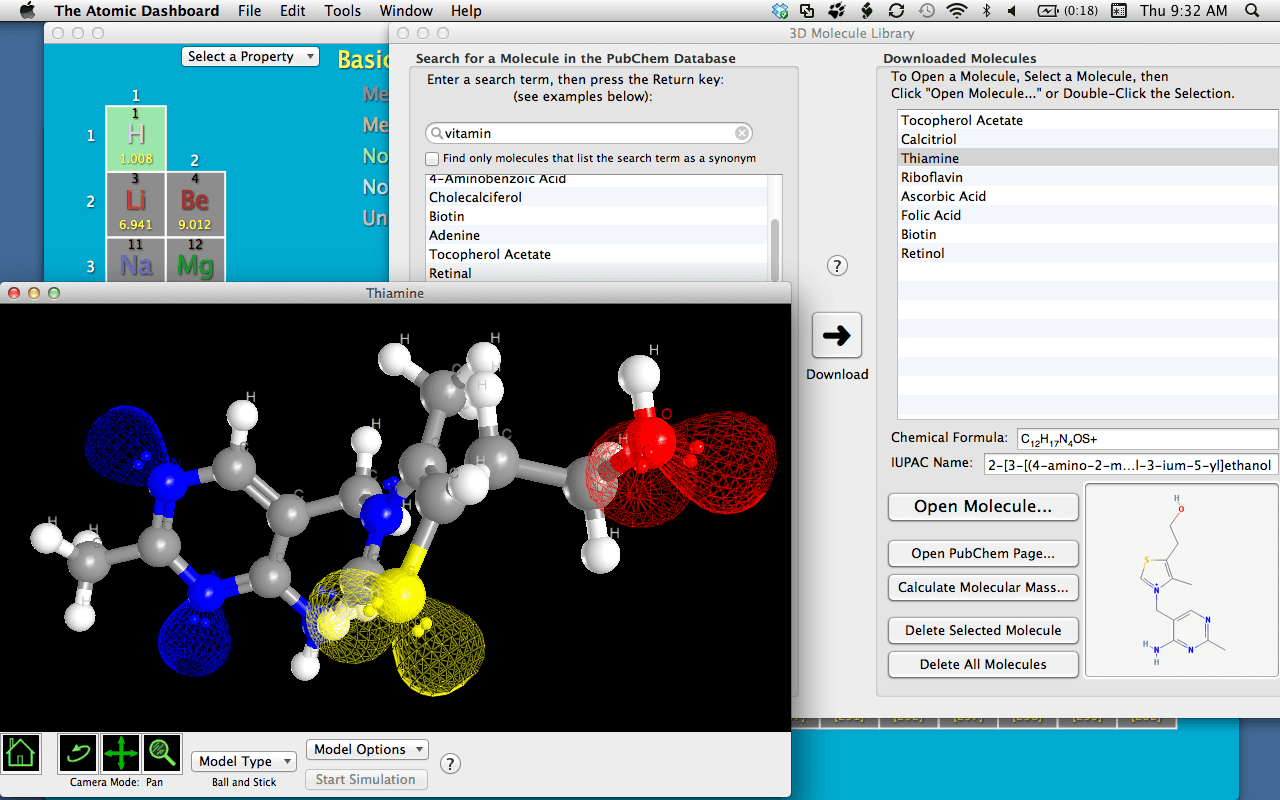
Task: Select Retinal in search results
Action: pyautogui.click(x=596, y=273)
